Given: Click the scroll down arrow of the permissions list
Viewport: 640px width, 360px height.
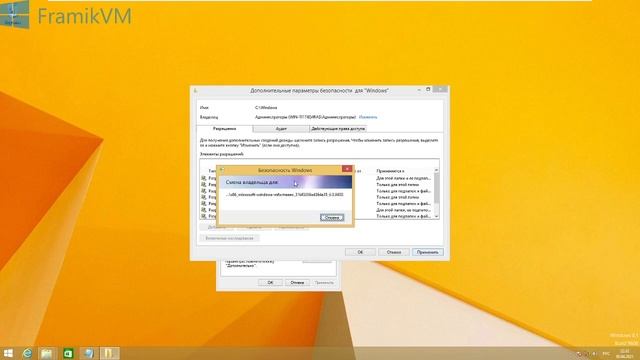Looking at the screenshot, I should [436, 216].
